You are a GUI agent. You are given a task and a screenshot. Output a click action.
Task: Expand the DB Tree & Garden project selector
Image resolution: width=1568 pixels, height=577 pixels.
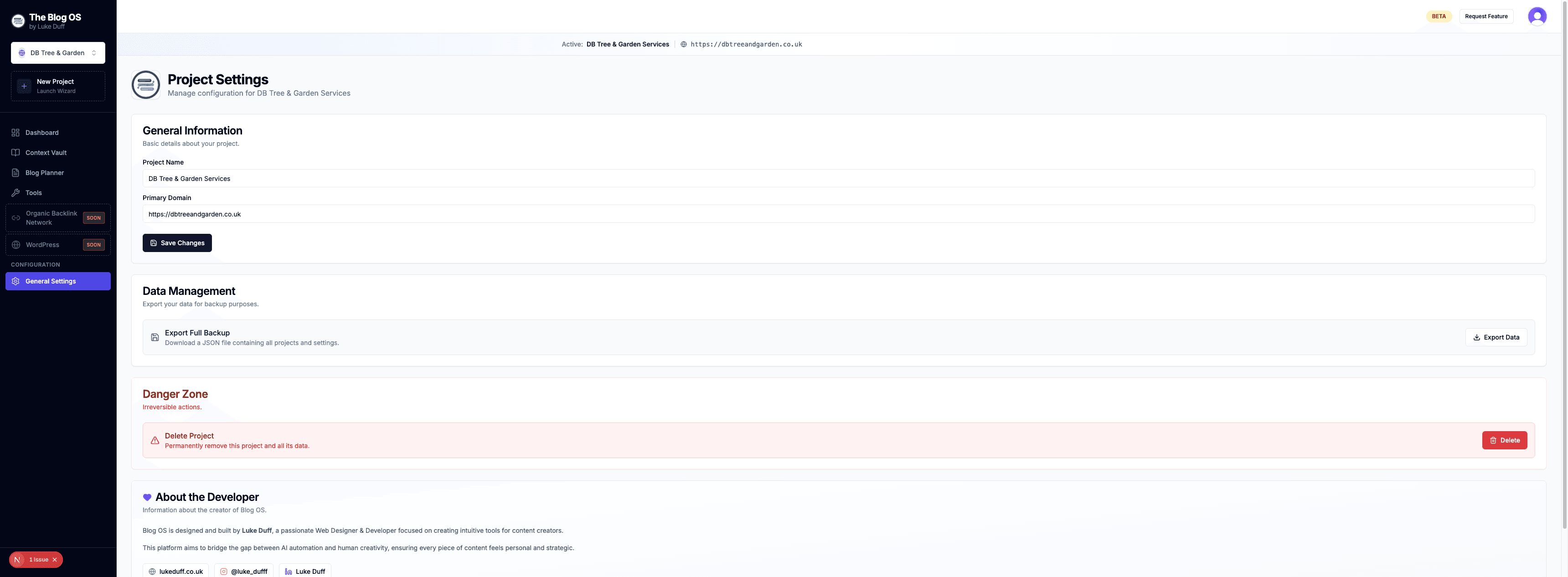[x=58, y=53]
